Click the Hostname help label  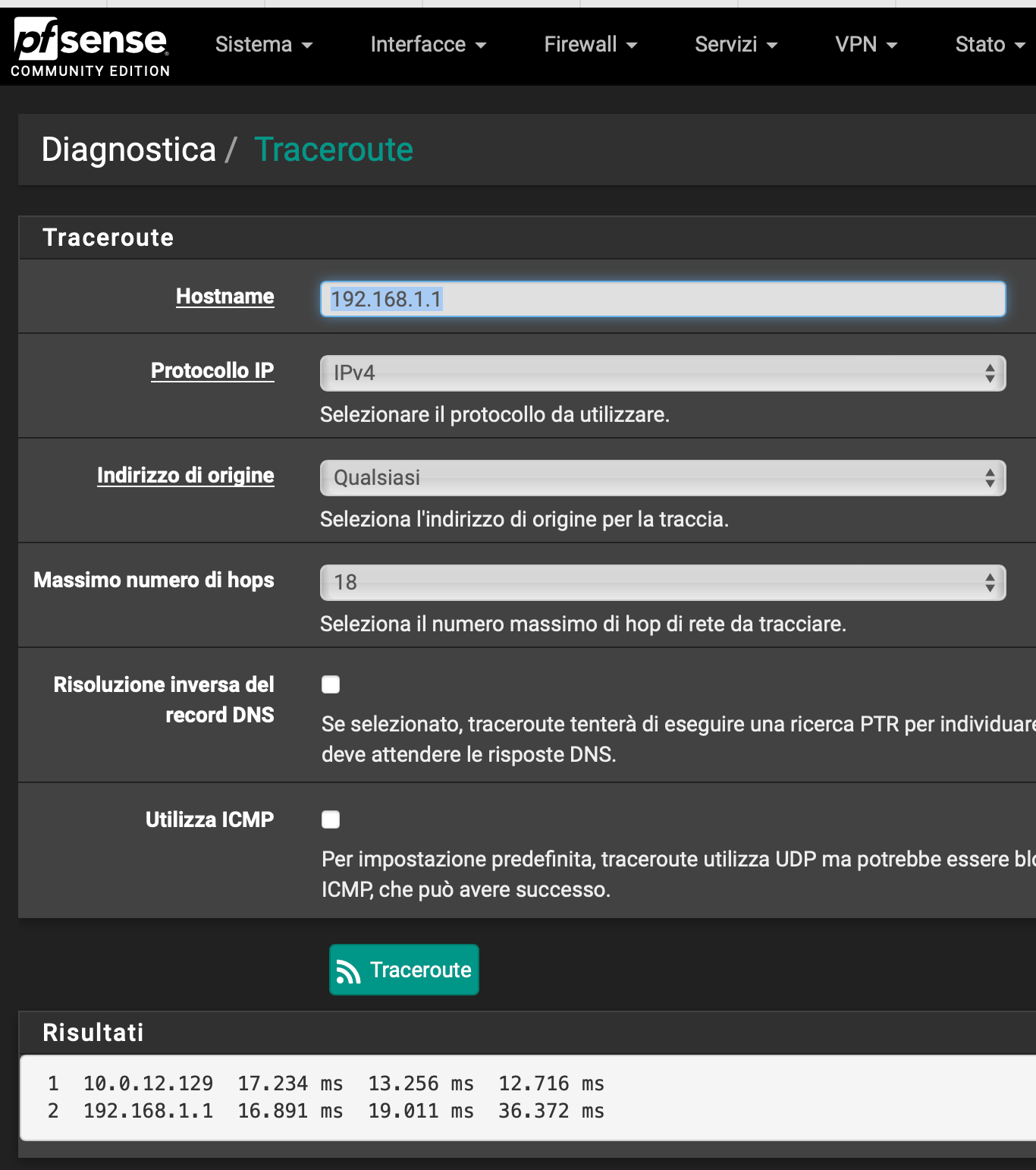click(225, 296)
